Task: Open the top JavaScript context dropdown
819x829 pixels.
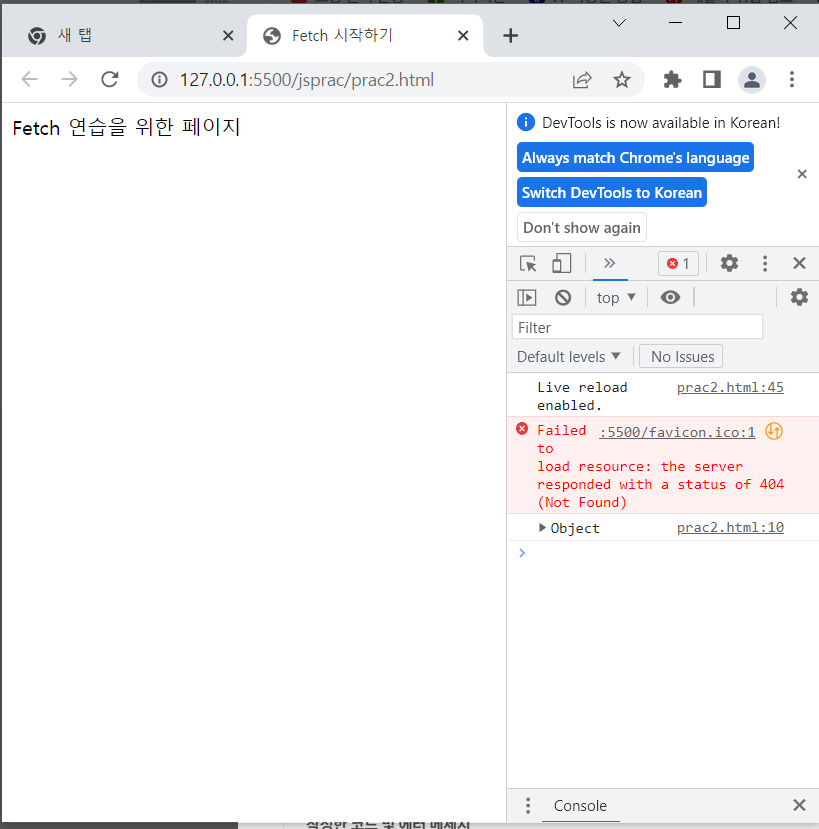Action: click(x=615, y=298)
